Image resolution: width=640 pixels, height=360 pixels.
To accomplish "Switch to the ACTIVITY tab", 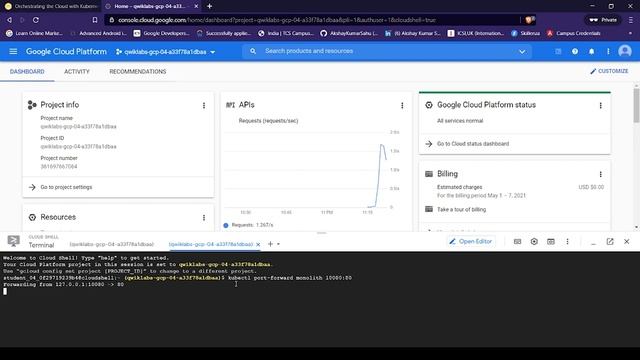I will point(77,71).
